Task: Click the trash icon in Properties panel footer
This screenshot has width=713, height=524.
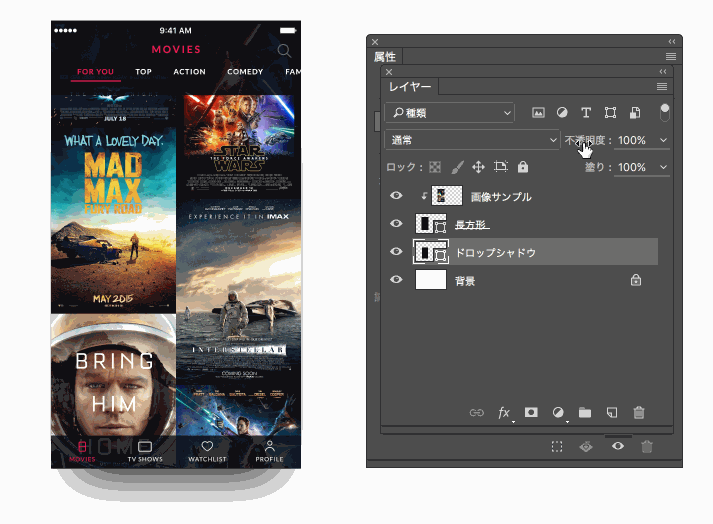Action: pyautogui.click(x=647, y=447)
